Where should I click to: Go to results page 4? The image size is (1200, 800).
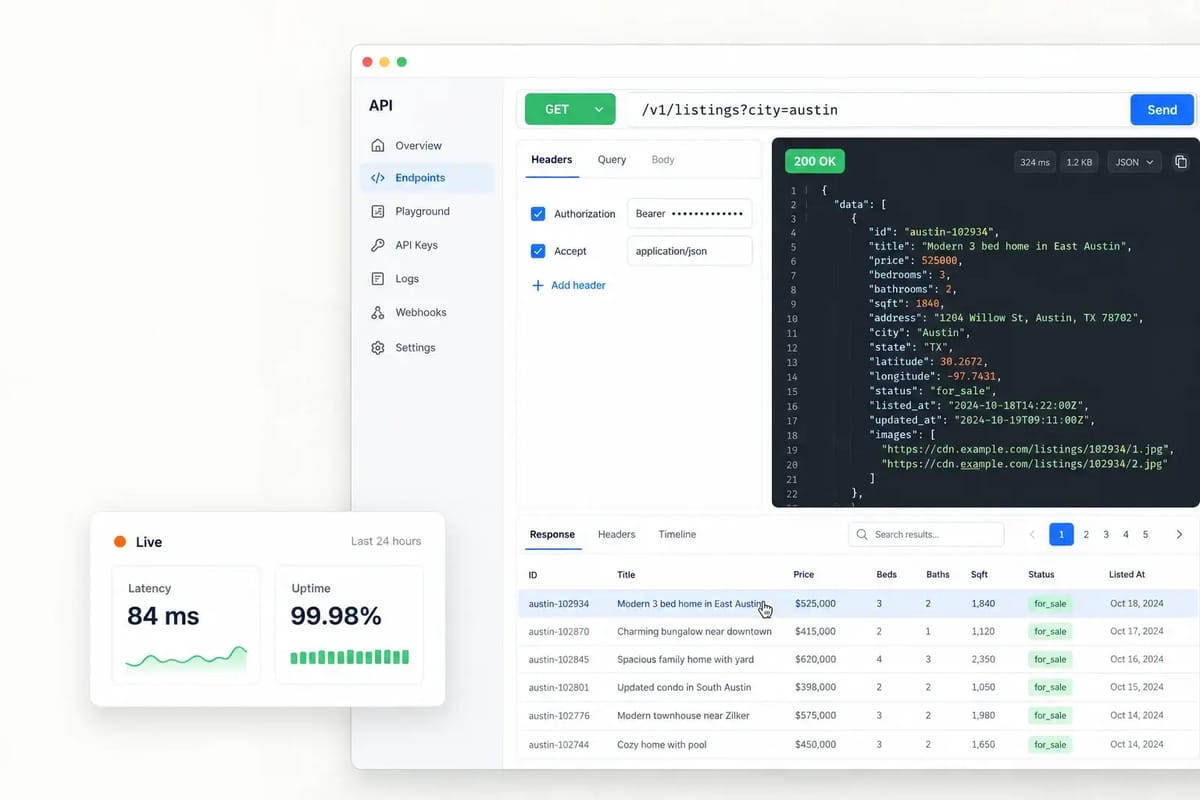(x=1126, y=534)
